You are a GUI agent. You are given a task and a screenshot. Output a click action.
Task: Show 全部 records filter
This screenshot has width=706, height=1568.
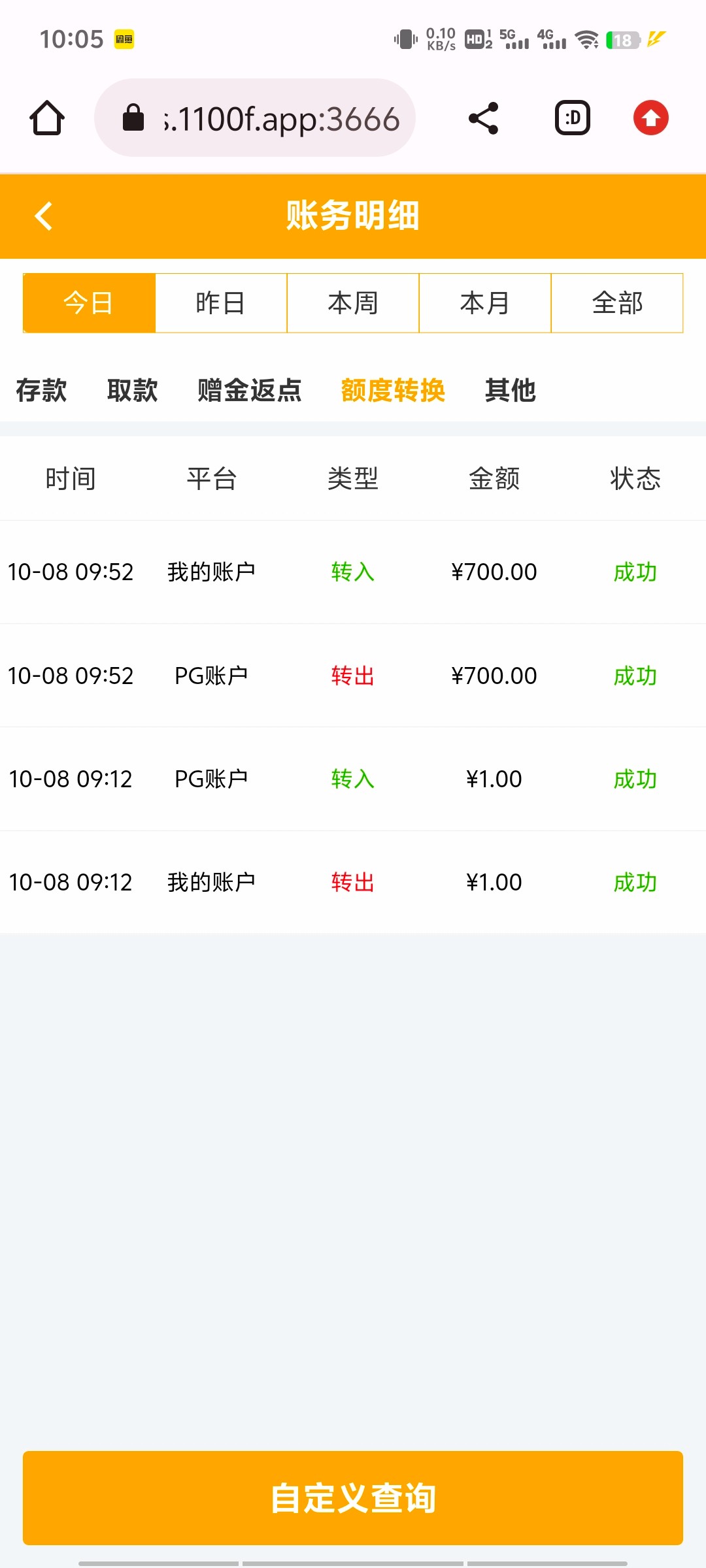617,303
